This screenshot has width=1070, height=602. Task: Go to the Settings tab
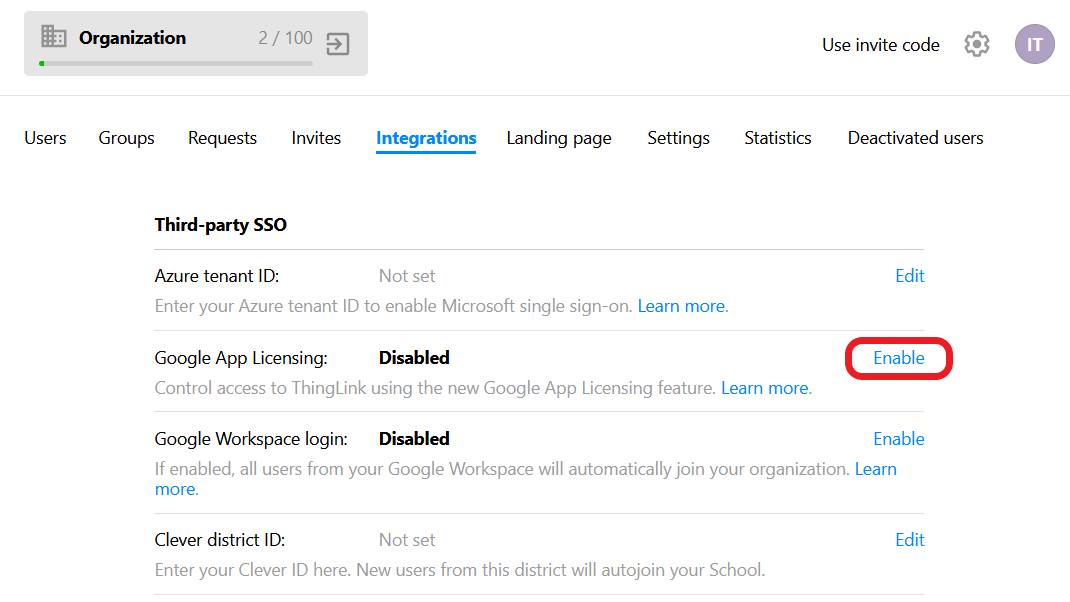678,138
